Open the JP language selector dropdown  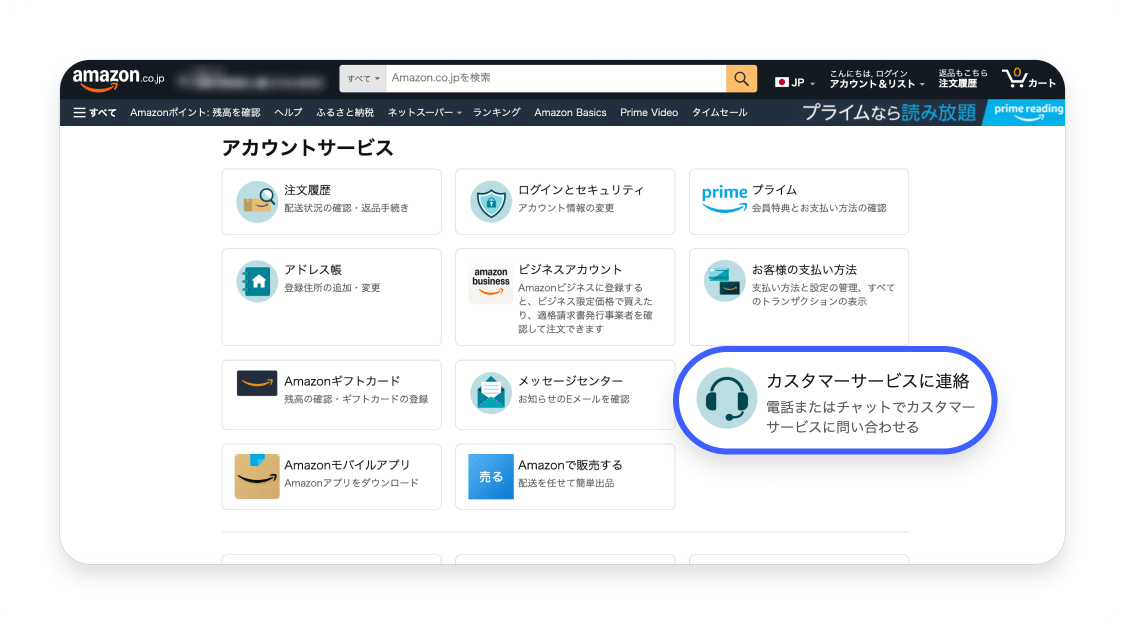point(795,82)
